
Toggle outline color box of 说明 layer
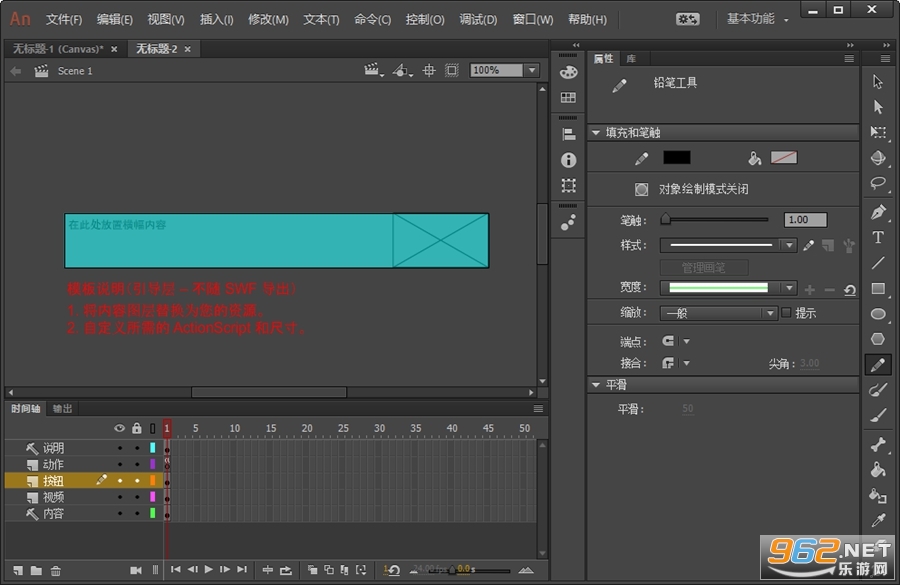[153, 448]
